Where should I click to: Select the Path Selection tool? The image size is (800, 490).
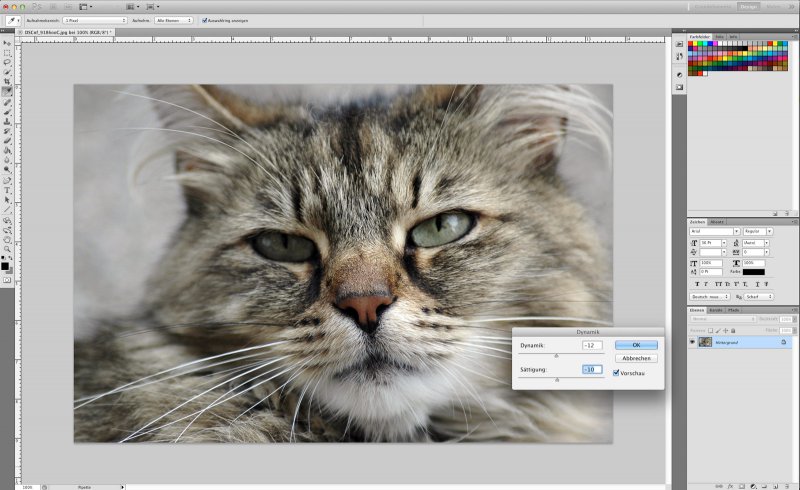(x=7, y=200)
